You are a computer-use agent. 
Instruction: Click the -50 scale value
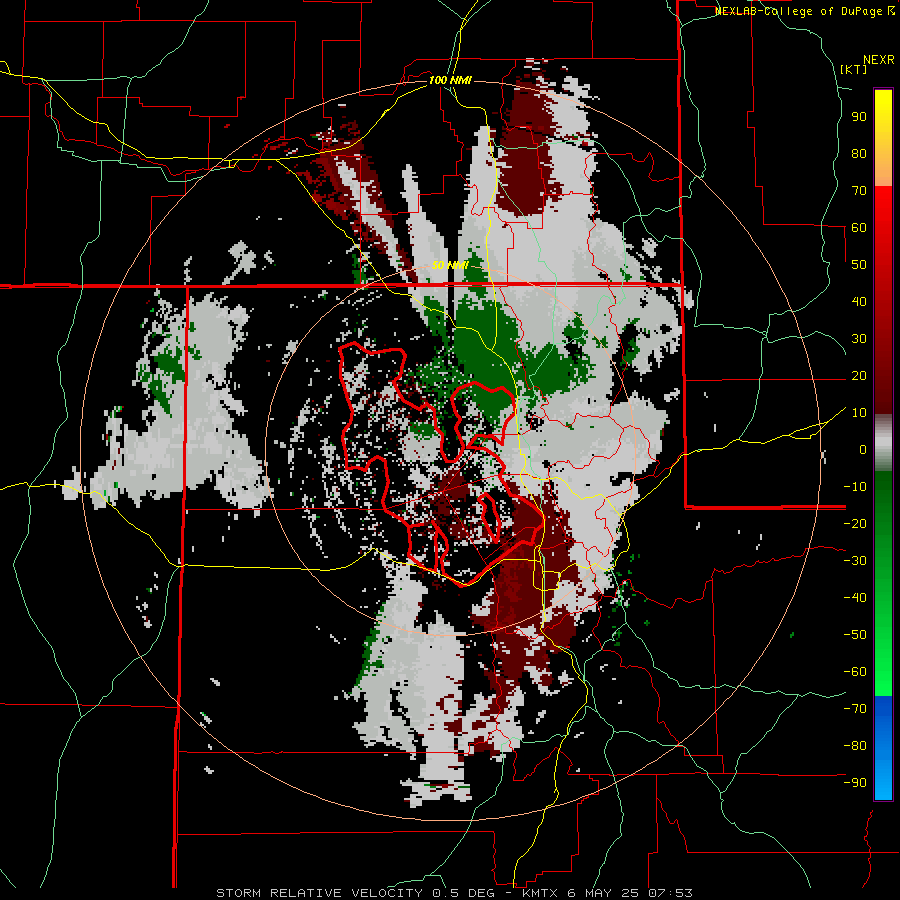tap(855, 635)
